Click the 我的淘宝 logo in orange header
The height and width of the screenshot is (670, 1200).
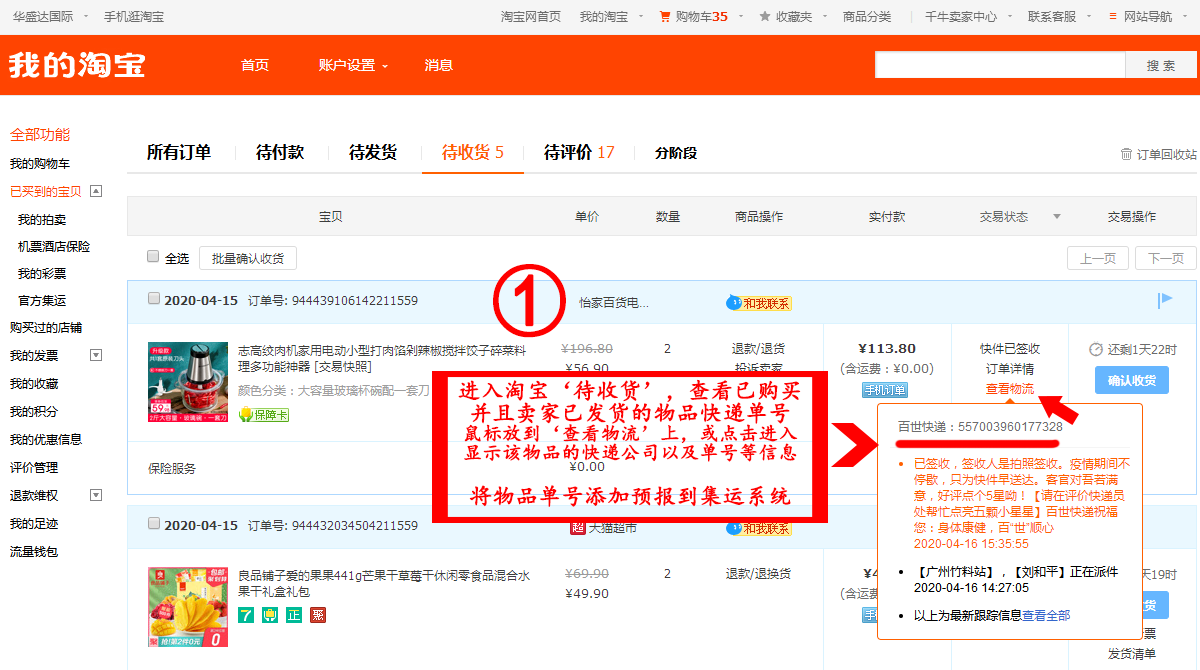[77, 65]
